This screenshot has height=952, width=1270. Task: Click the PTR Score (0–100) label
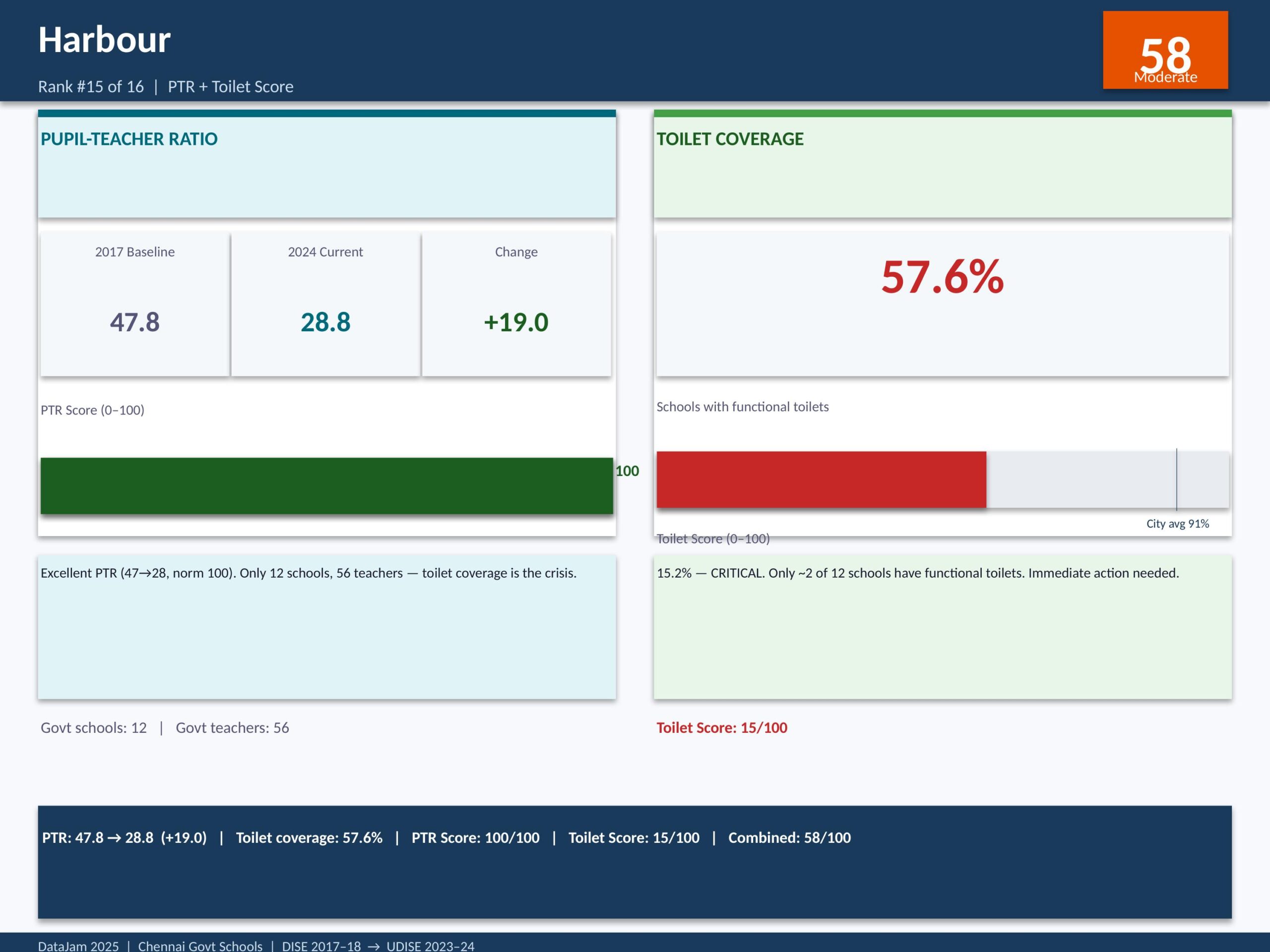tap(92, 410)
